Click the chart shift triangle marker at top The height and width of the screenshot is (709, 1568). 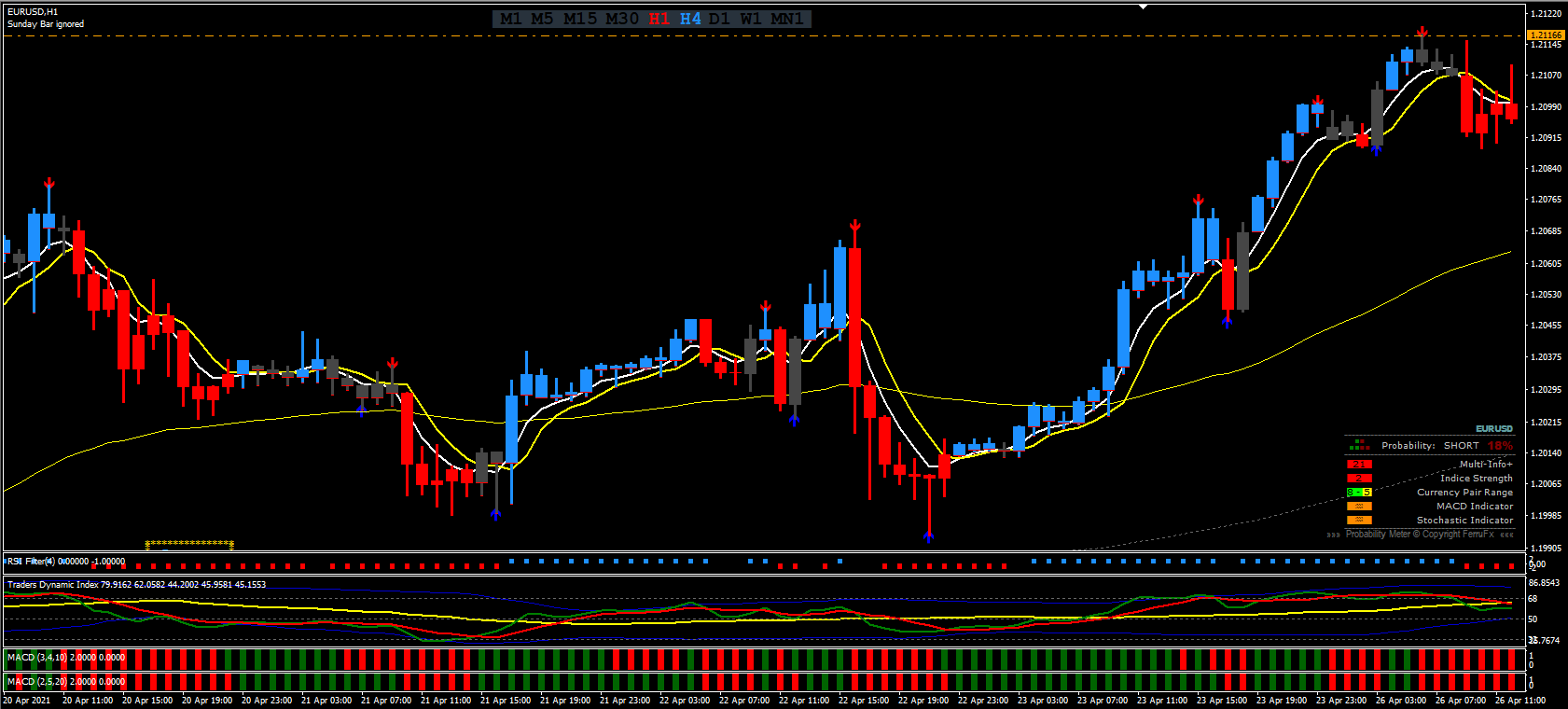tap(1144, 7)
